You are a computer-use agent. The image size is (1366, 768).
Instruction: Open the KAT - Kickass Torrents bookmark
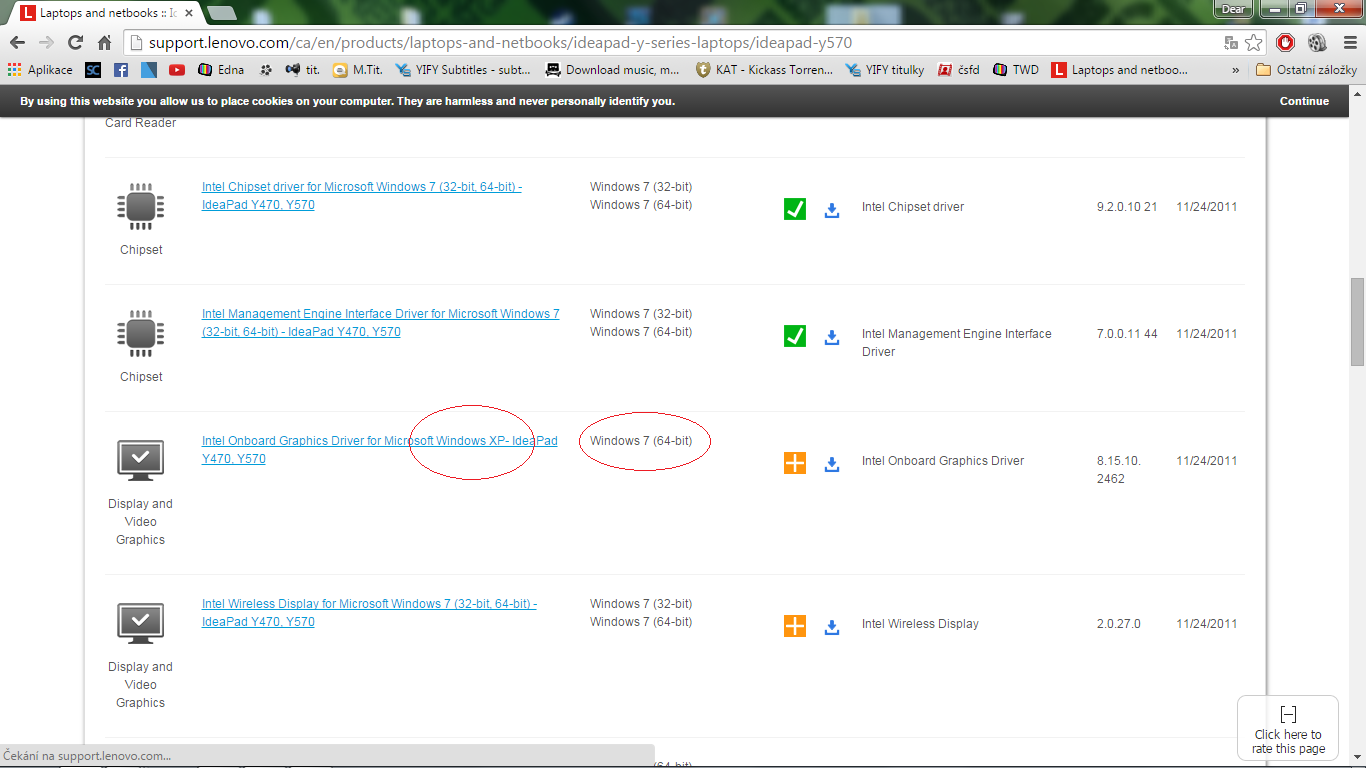(764, 70)
